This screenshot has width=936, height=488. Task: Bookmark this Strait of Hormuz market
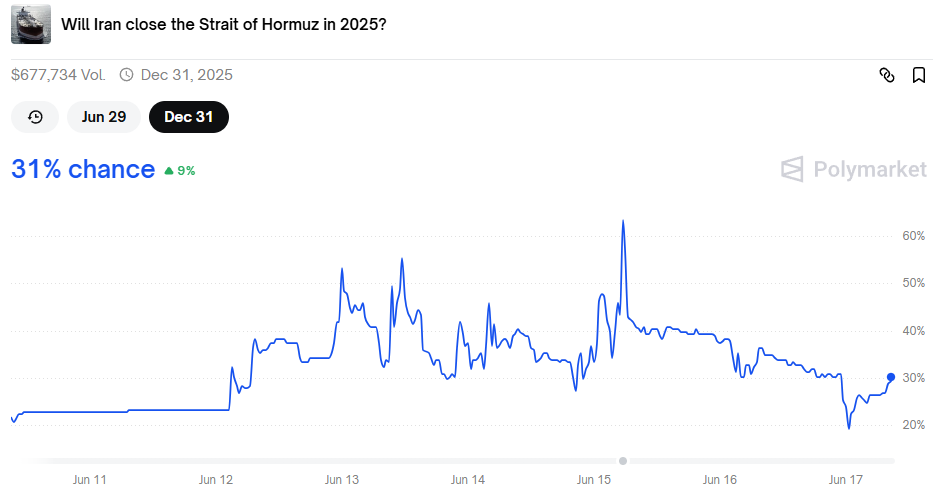pos(918,75)
